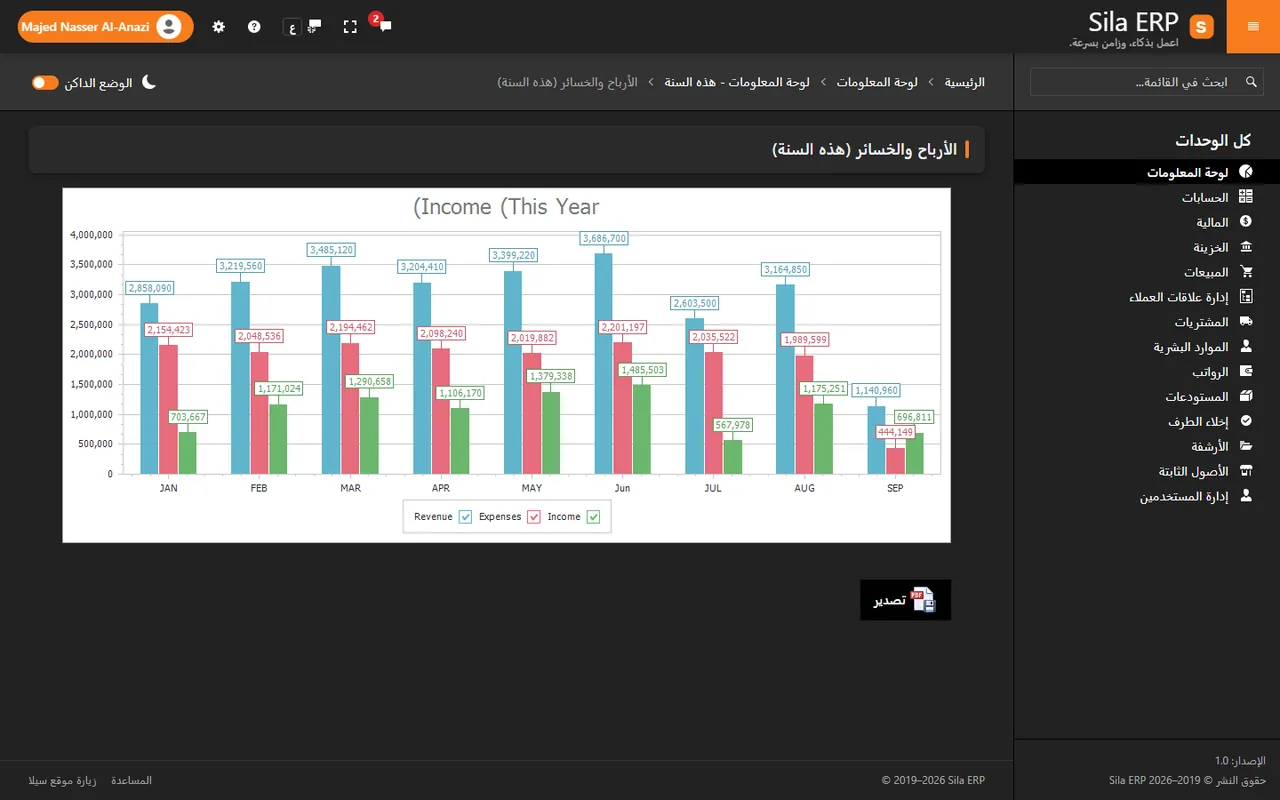Image resolution: width=1280 pixels, height=800 pixels.
Task: Select إدارة علاقات العملاء in the sidebar
Action: (x=1147, y=297)
